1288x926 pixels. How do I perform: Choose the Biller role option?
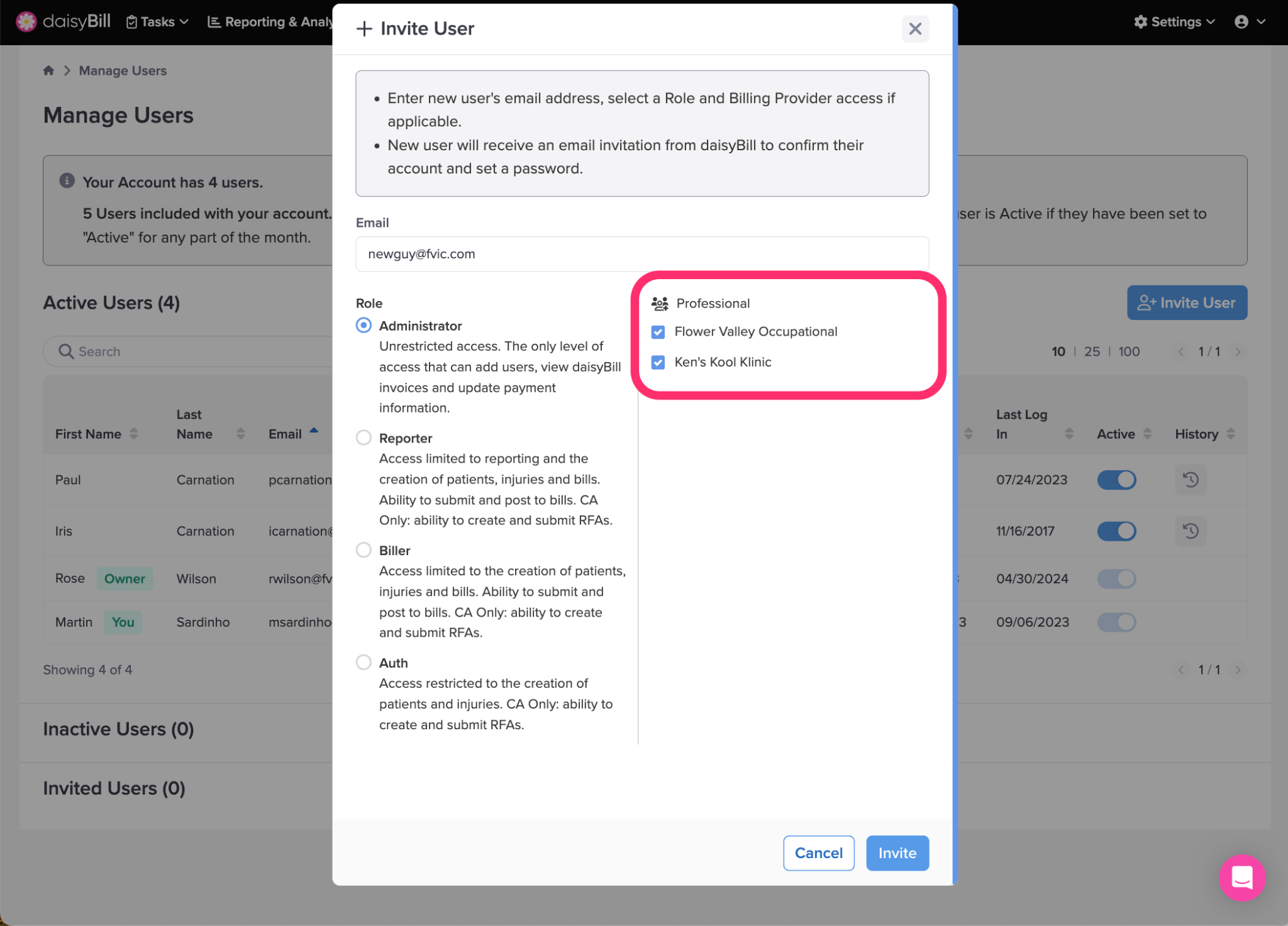click(364, 550)
